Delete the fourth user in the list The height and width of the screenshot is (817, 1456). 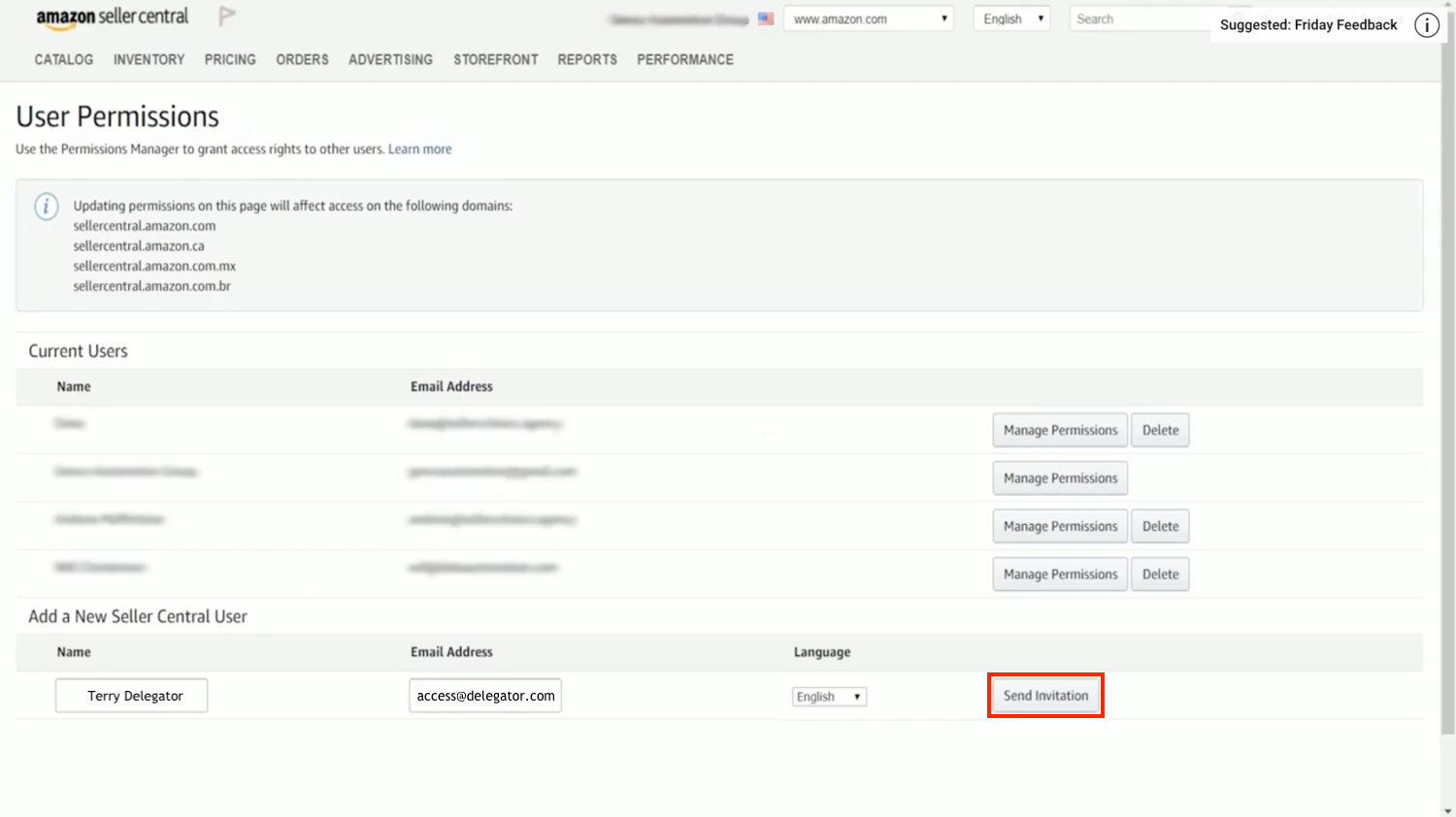1160,574
